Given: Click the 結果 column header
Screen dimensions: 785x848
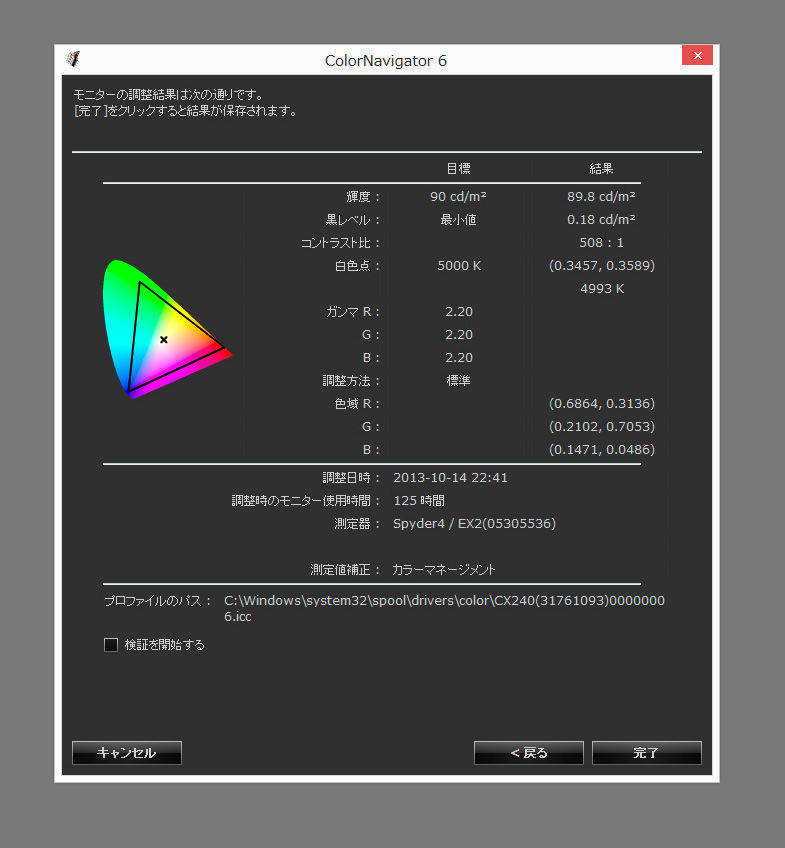Looking at the screenshot, I should [x=601, y=169].
